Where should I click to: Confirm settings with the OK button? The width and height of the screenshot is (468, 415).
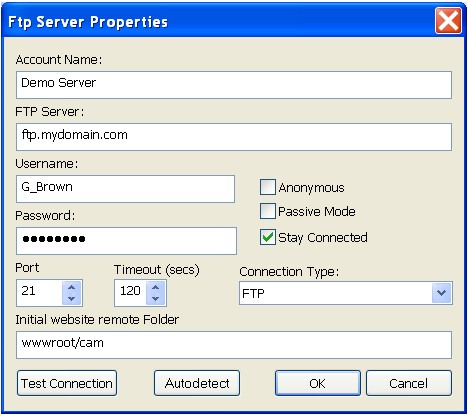click(318, 383)
